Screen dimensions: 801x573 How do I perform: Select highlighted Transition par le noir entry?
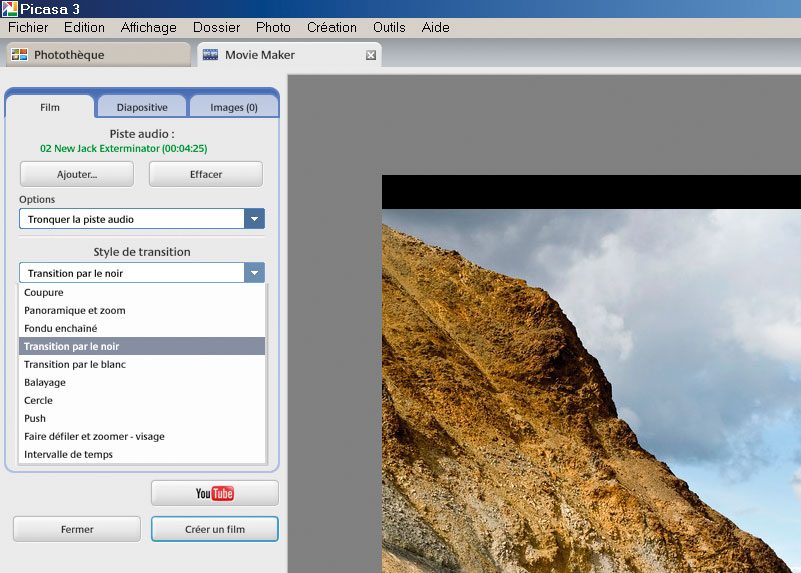[142, 346]
